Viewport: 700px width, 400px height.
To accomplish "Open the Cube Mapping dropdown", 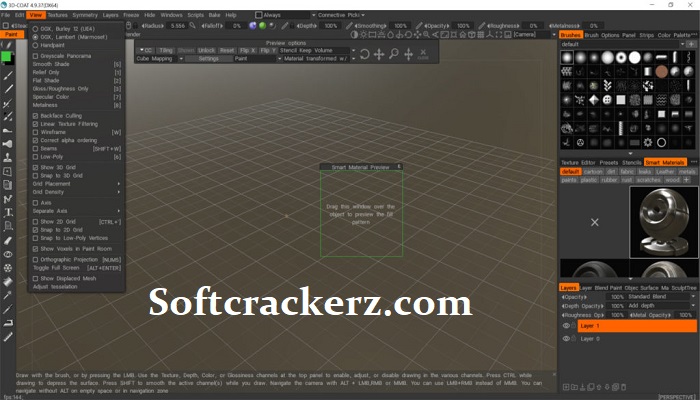I will pos(160,58).
